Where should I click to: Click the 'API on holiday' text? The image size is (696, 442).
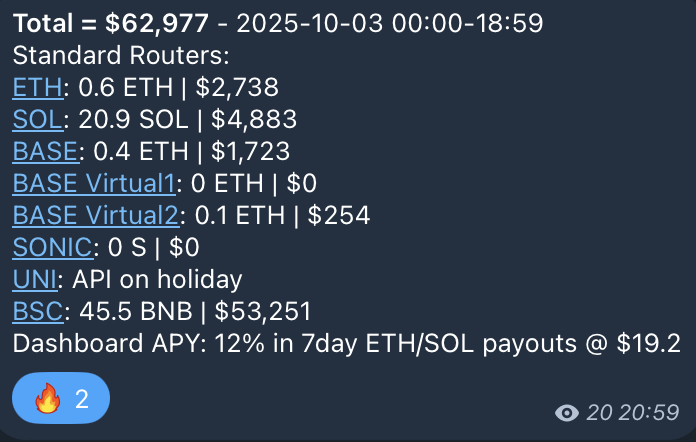(157, 279)
